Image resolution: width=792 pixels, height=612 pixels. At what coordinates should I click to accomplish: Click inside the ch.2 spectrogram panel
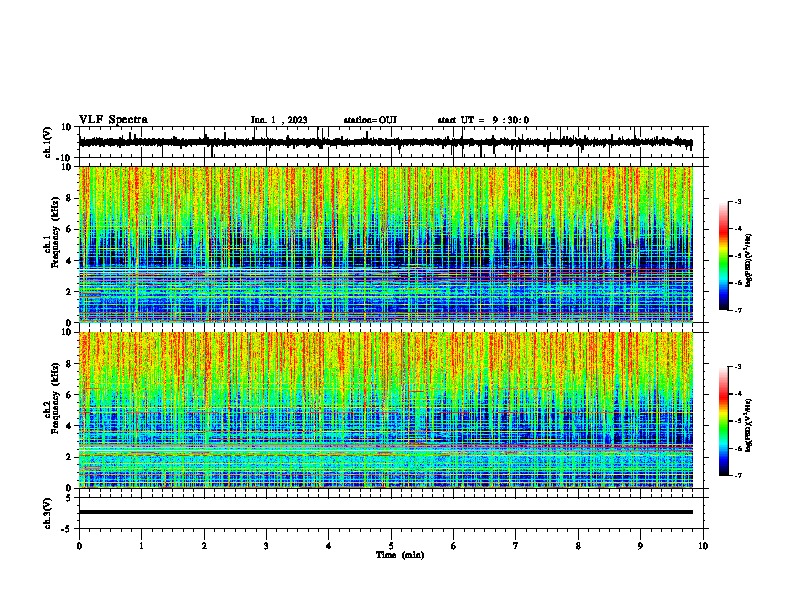385,410
